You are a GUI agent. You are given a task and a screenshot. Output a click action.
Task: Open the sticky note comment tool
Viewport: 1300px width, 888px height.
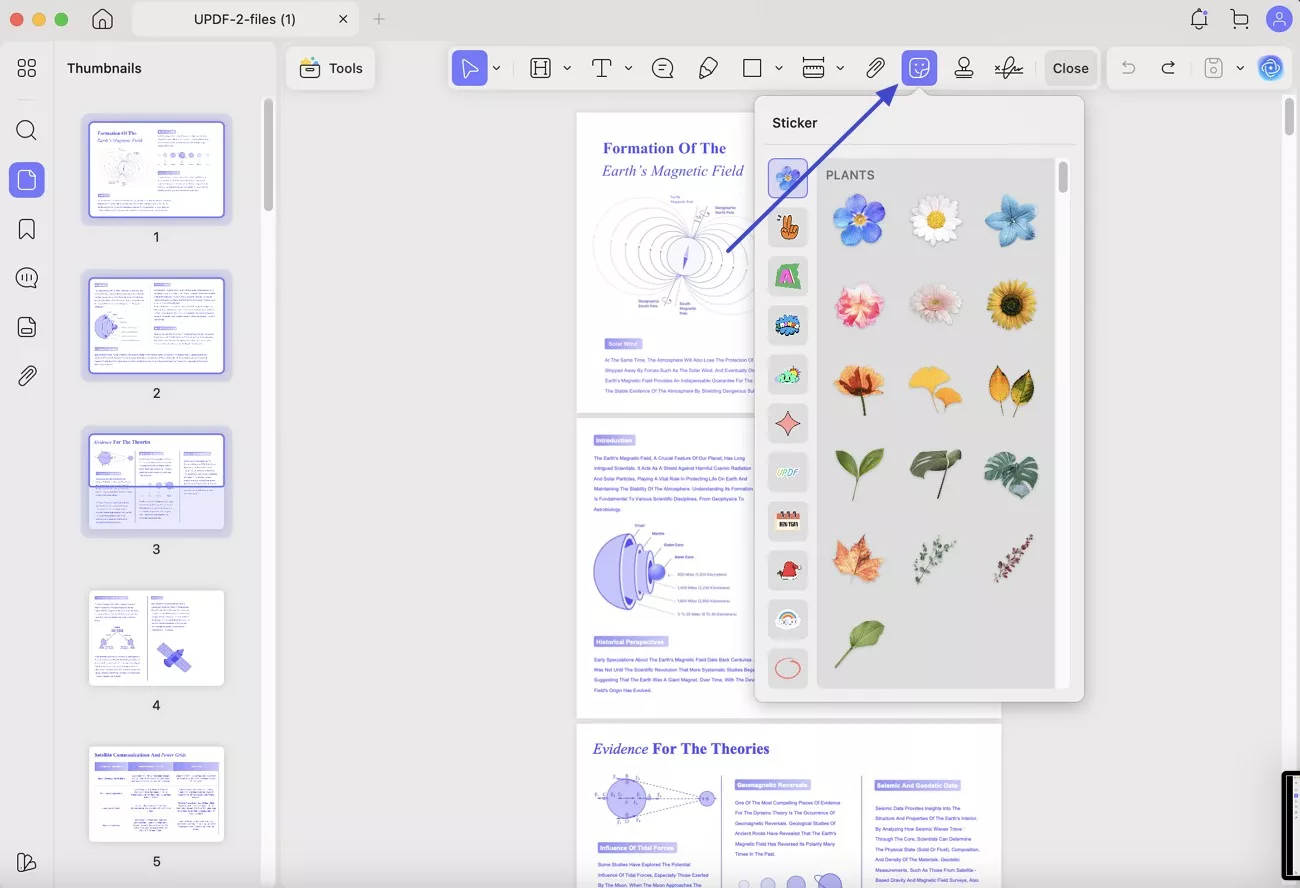tap(662, 68)
